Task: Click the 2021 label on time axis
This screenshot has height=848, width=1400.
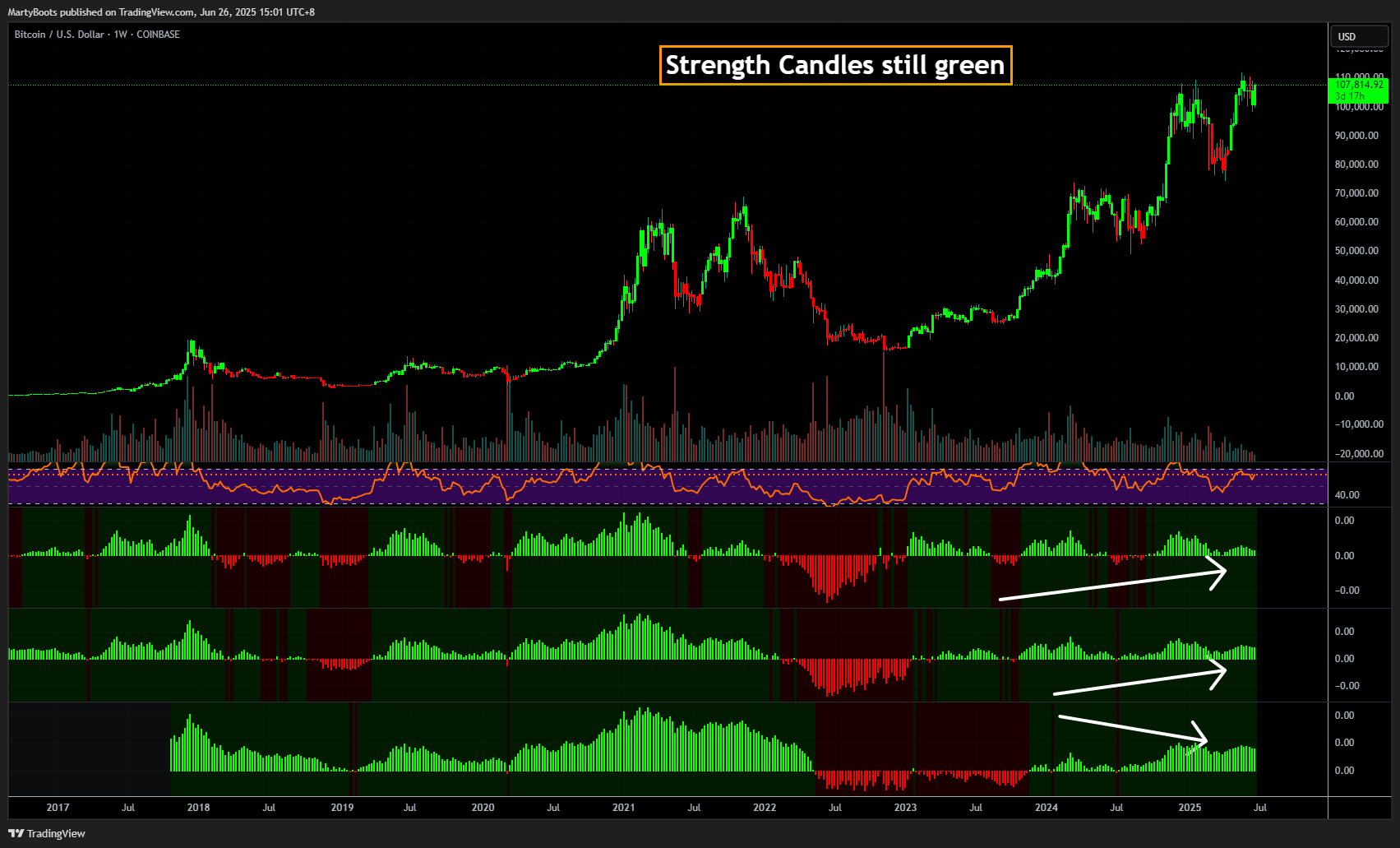Action: [623, 808]
